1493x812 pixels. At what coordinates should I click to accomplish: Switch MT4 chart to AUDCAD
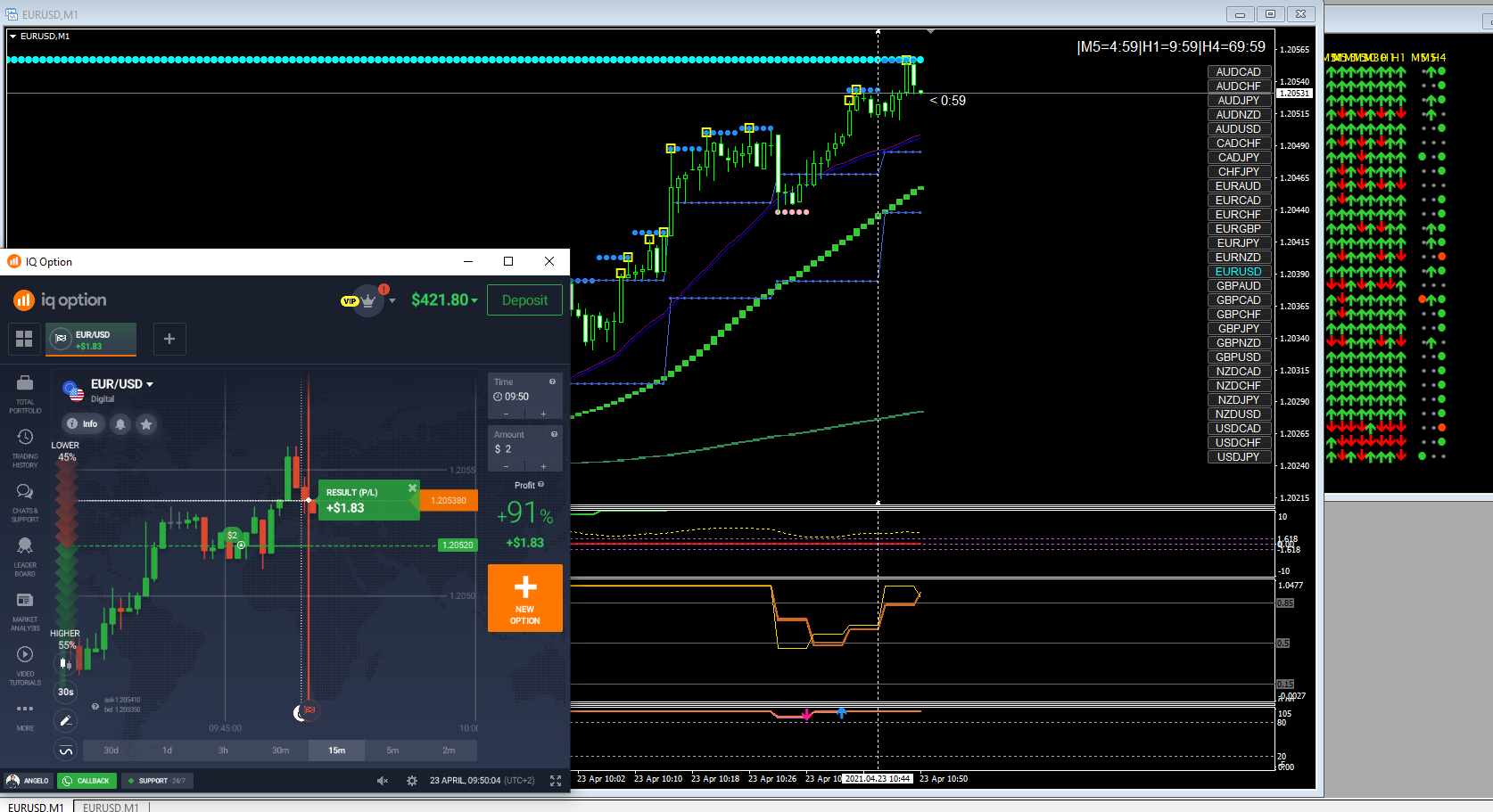[1239, 72]
